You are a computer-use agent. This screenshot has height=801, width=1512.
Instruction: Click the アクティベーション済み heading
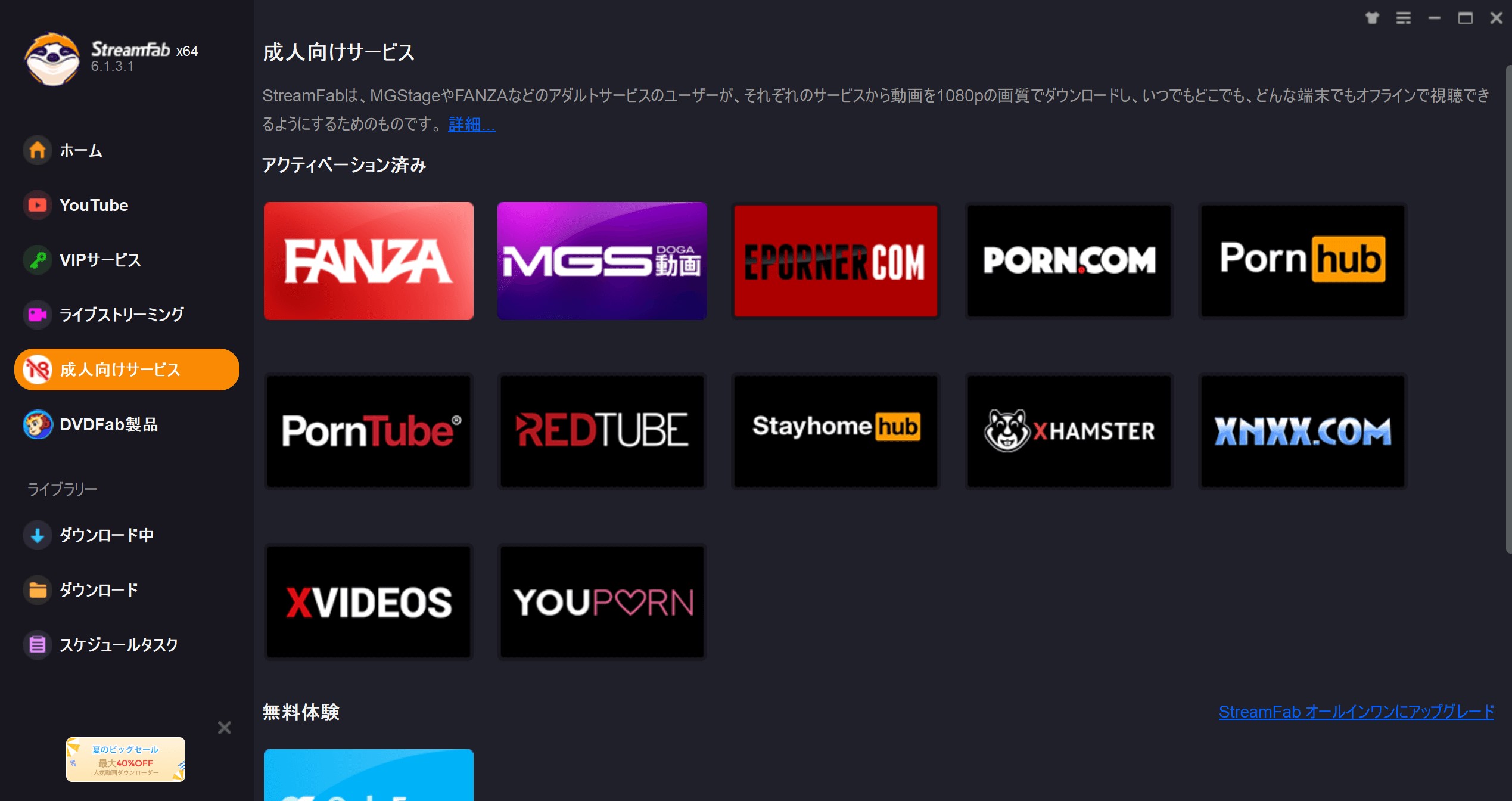344,165
